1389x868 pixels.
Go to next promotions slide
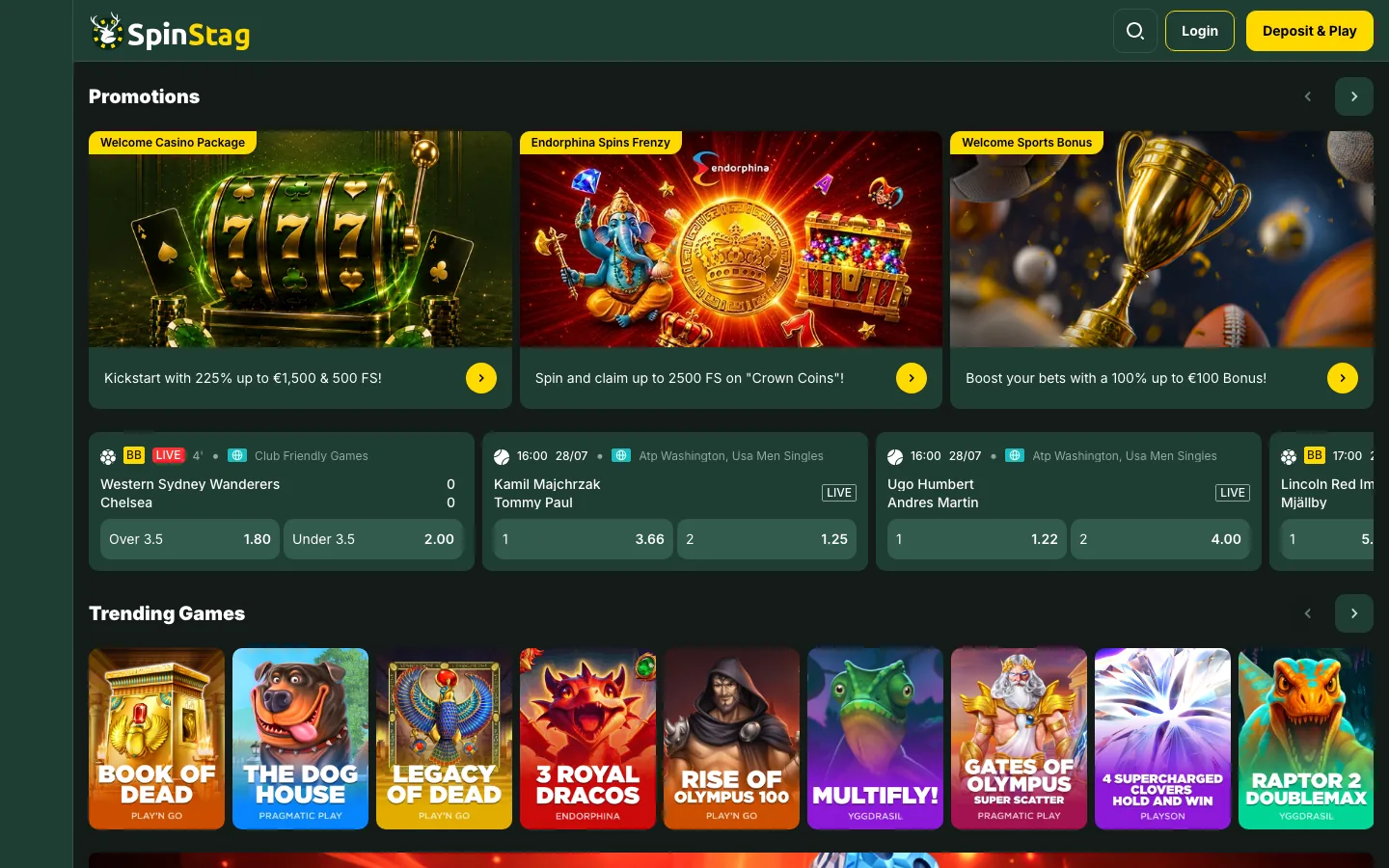coord(1354,96)
